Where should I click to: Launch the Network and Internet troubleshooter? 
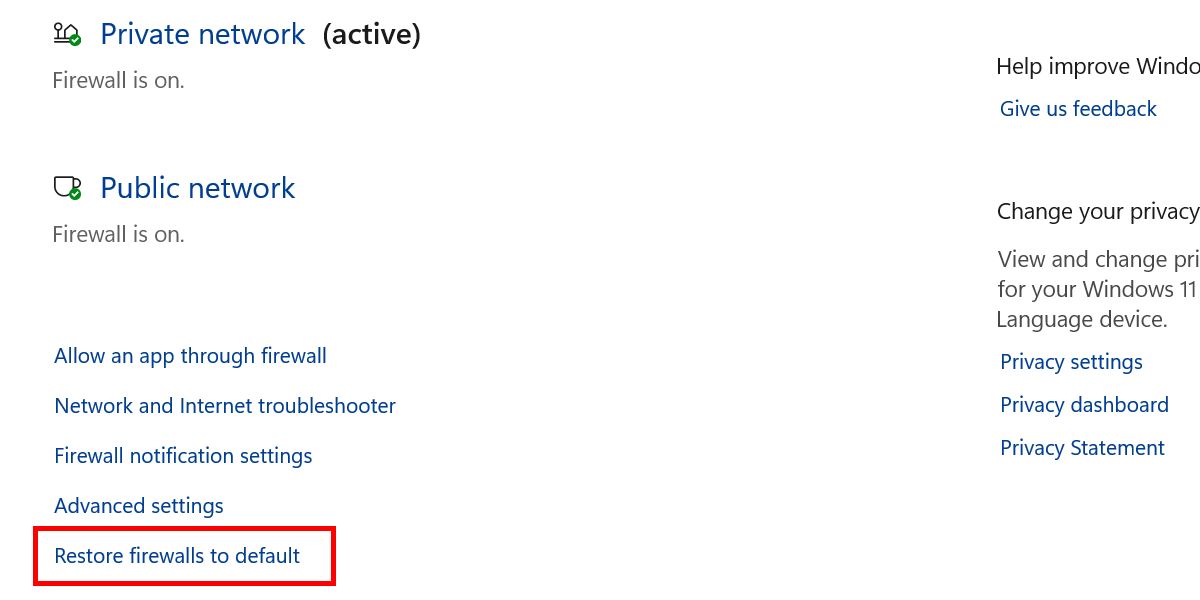(225, 405)
